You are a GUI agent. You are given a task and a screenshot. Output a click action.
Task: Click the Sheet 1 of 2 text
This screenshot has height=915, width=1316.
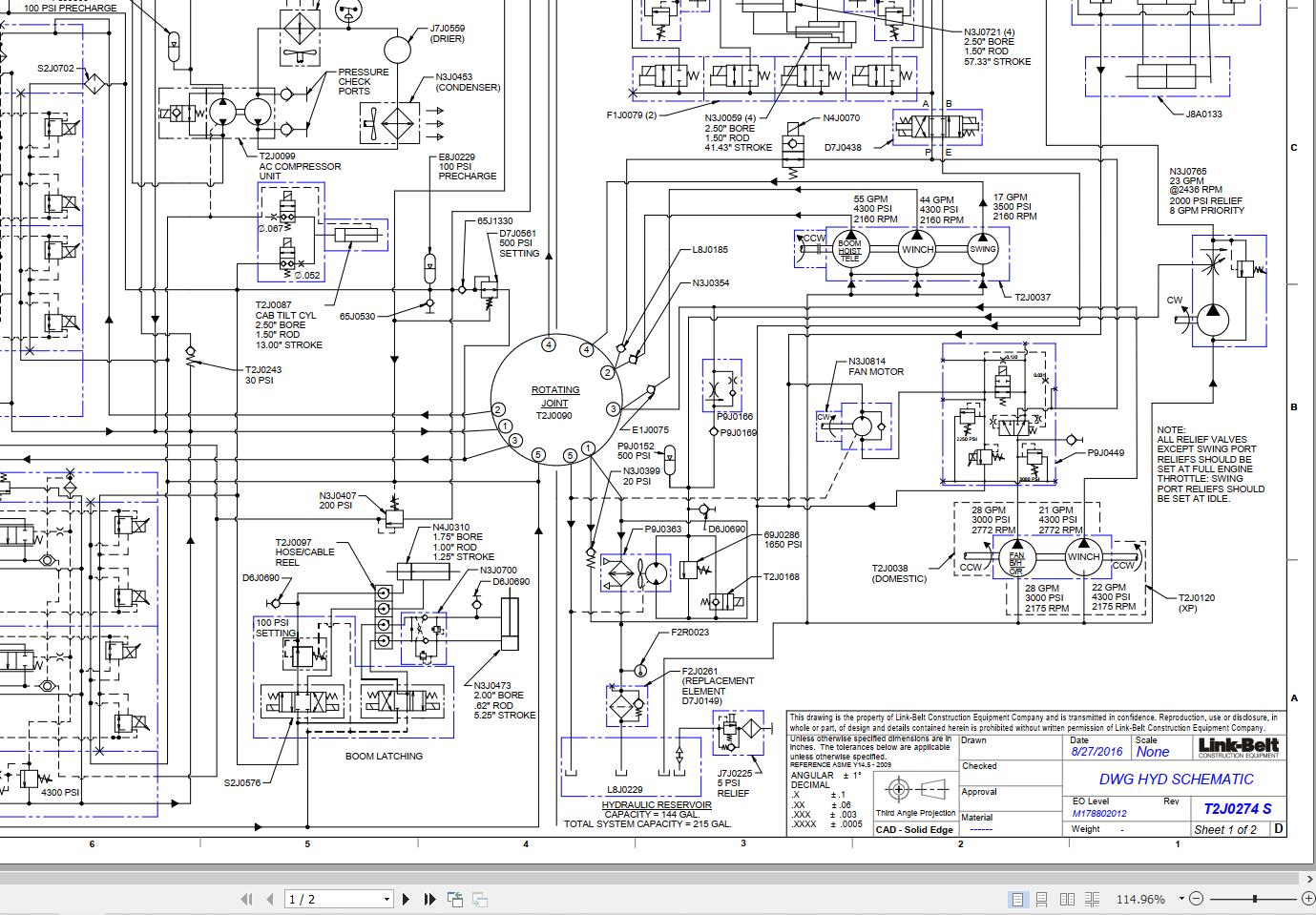point(1225,829)
